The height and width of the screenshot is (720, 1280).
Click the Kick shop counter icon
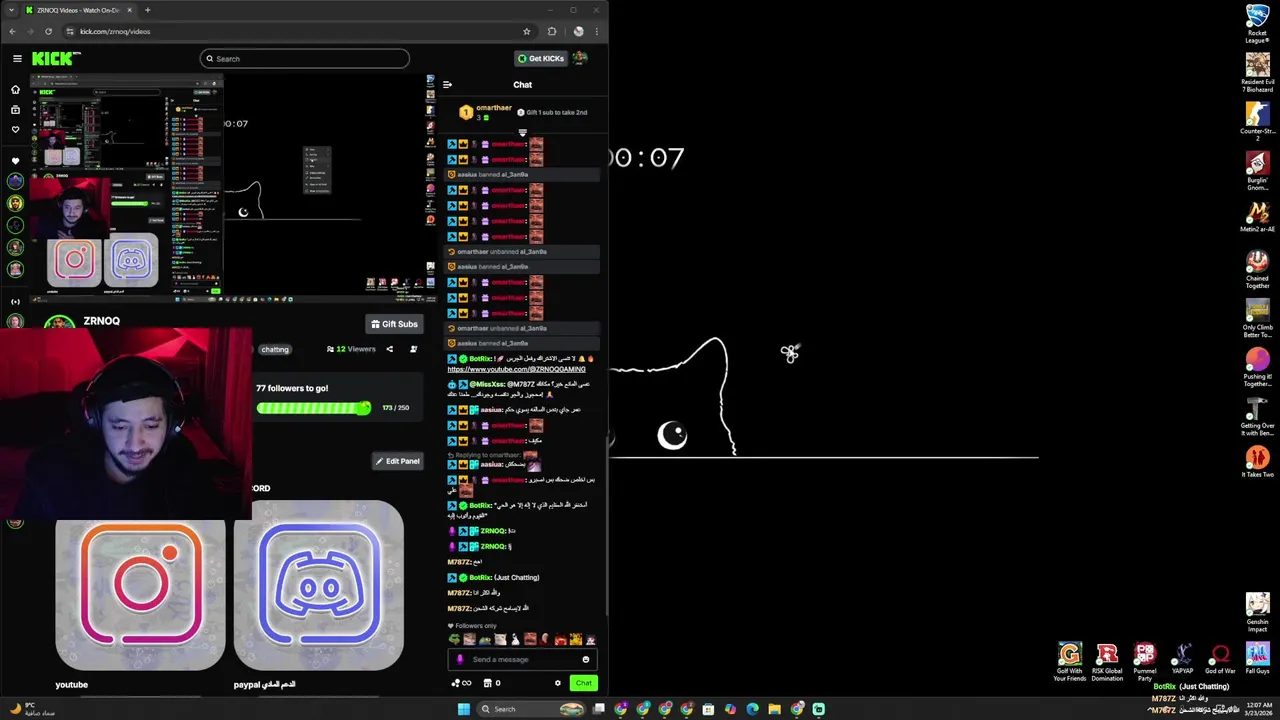pyautogui.click(x=491, y=683)
